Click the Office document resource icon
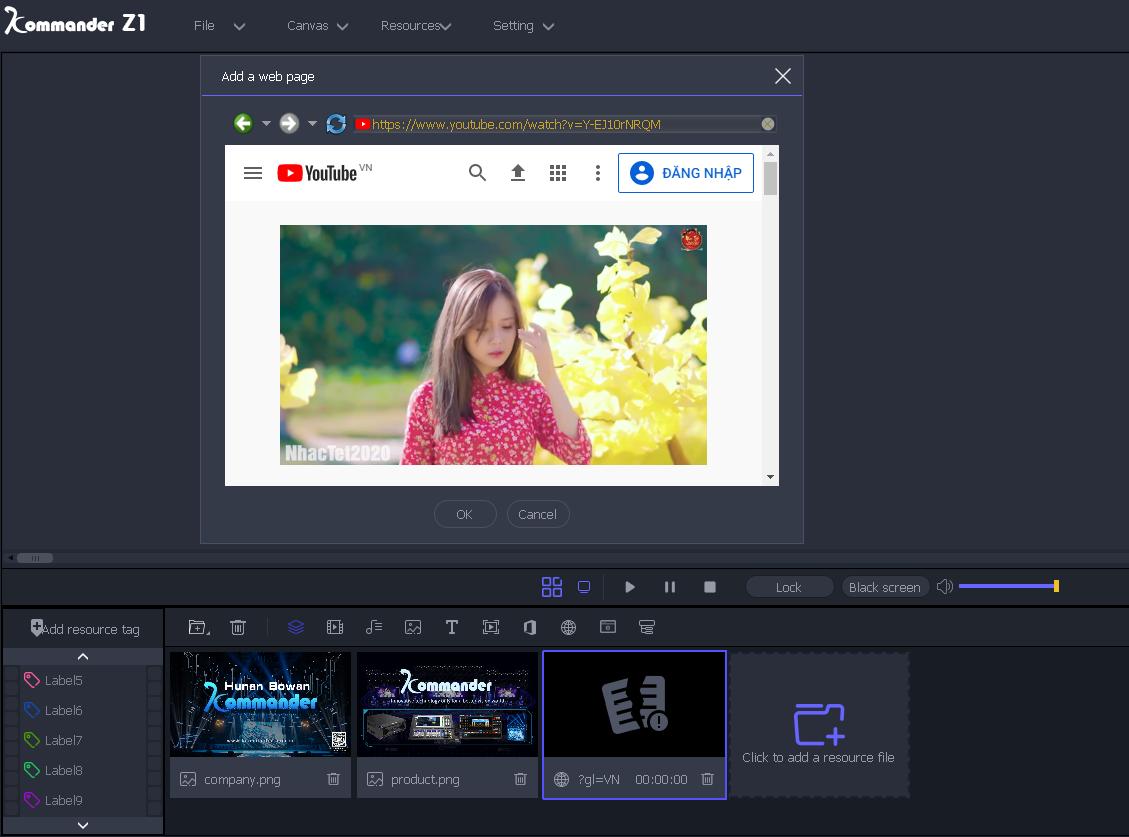The height and width of the screenshot is (837, 1129). [529, 627]
